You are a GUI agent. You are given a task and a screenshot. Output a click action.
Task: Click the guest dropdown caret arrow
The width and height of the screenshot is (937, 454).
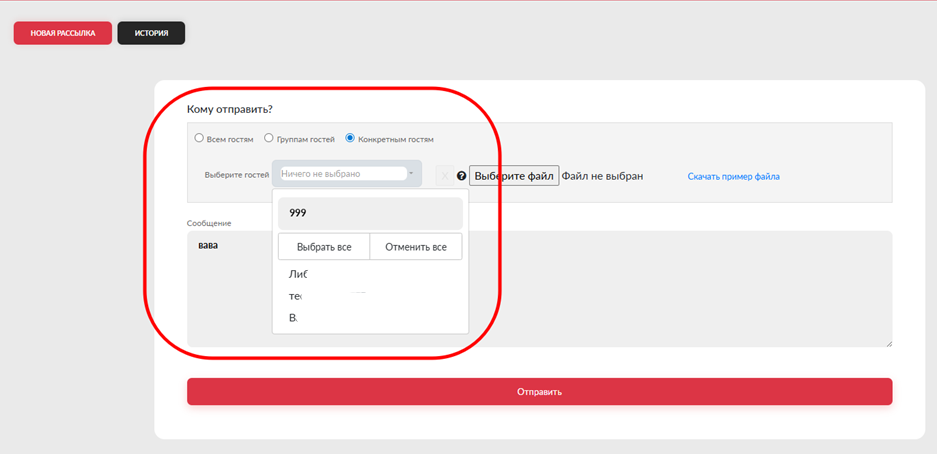click(411, 174)
